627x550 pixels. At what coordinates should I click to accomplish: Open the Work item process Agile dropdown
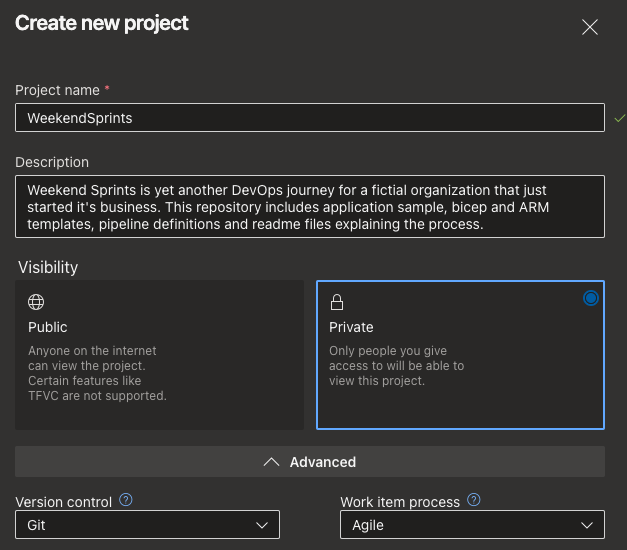pyautogui.click(x=472, y=525)
